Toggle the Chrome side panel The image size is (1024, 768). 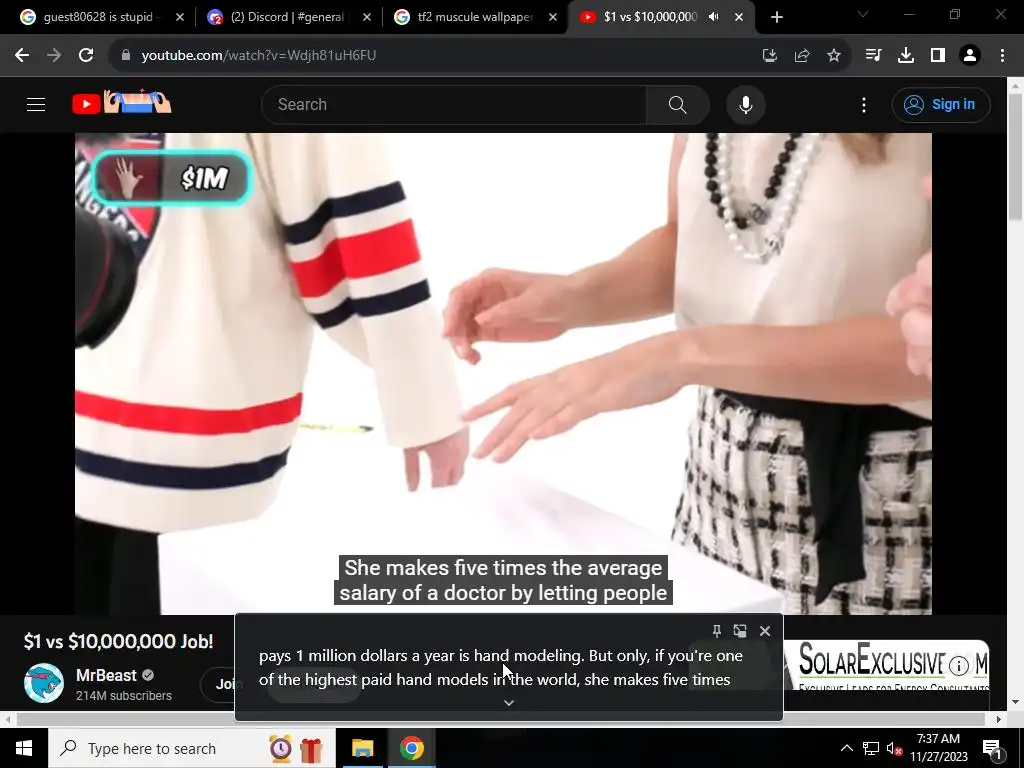pyautogui.click(x=938, y=56)
